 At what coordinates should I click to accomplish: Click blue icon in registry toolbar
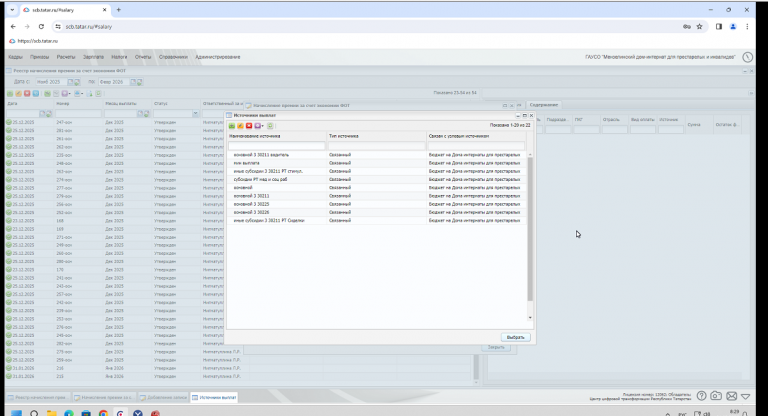point(36,94)
